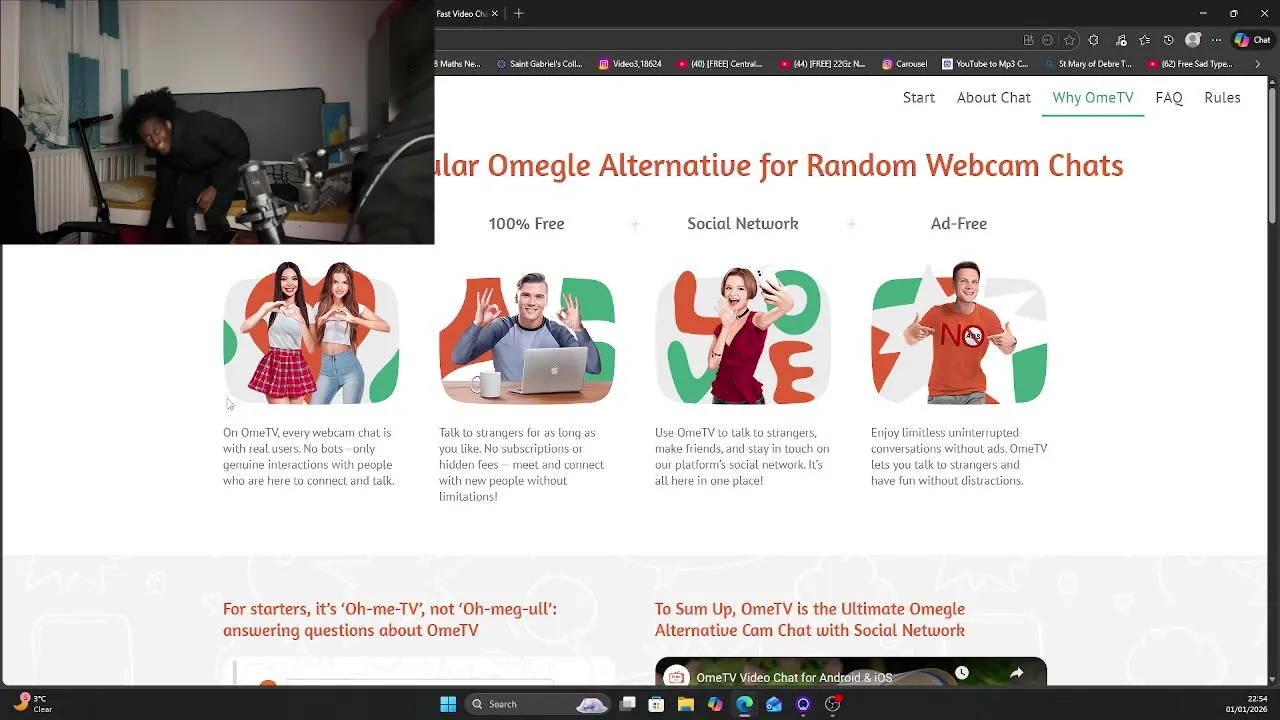Open the purple ring app on the taskbar

(803, 704)
